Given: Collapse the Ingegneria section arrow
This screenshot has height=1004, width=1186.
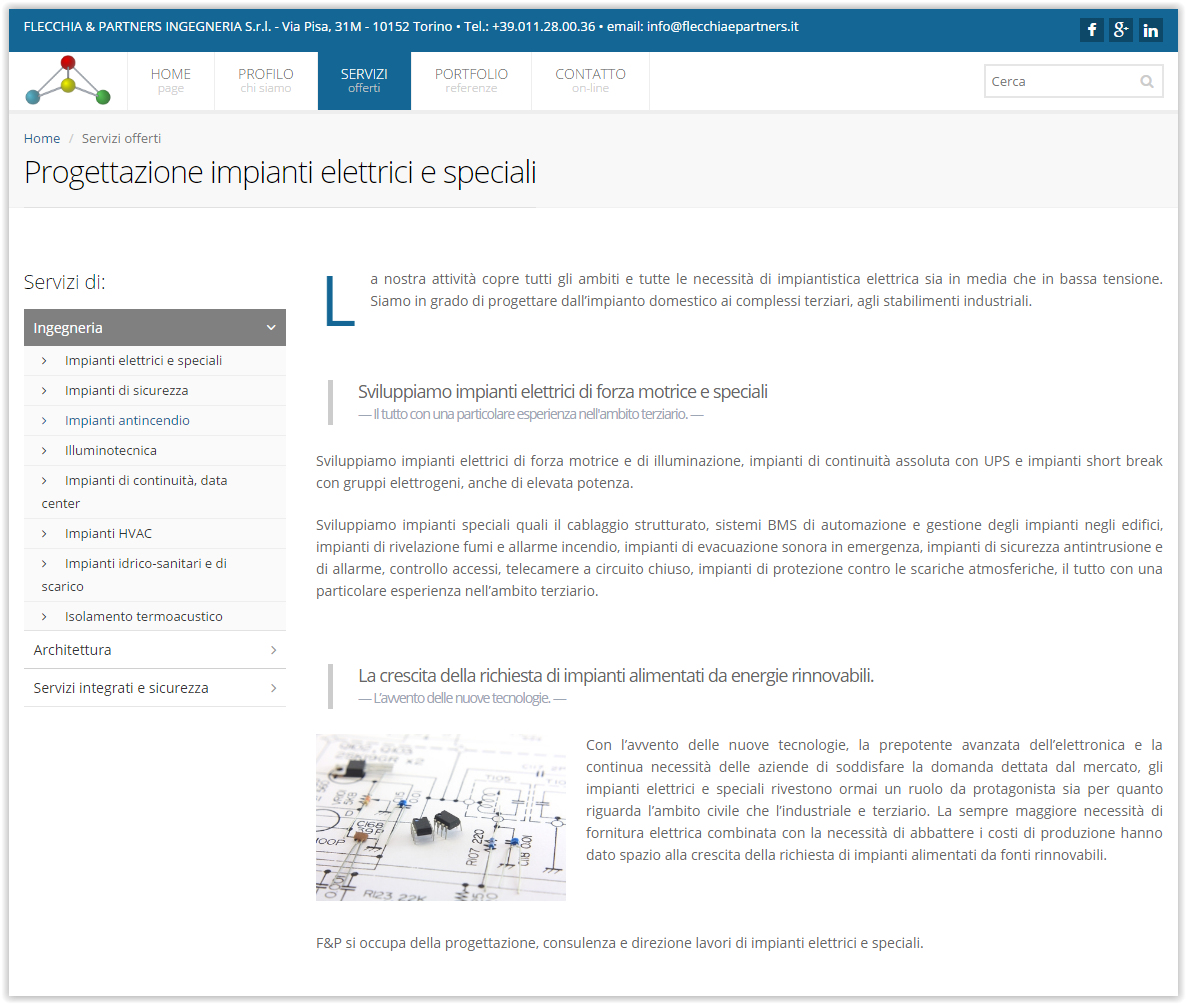Looking at the screenshot, I should point(272,328).
